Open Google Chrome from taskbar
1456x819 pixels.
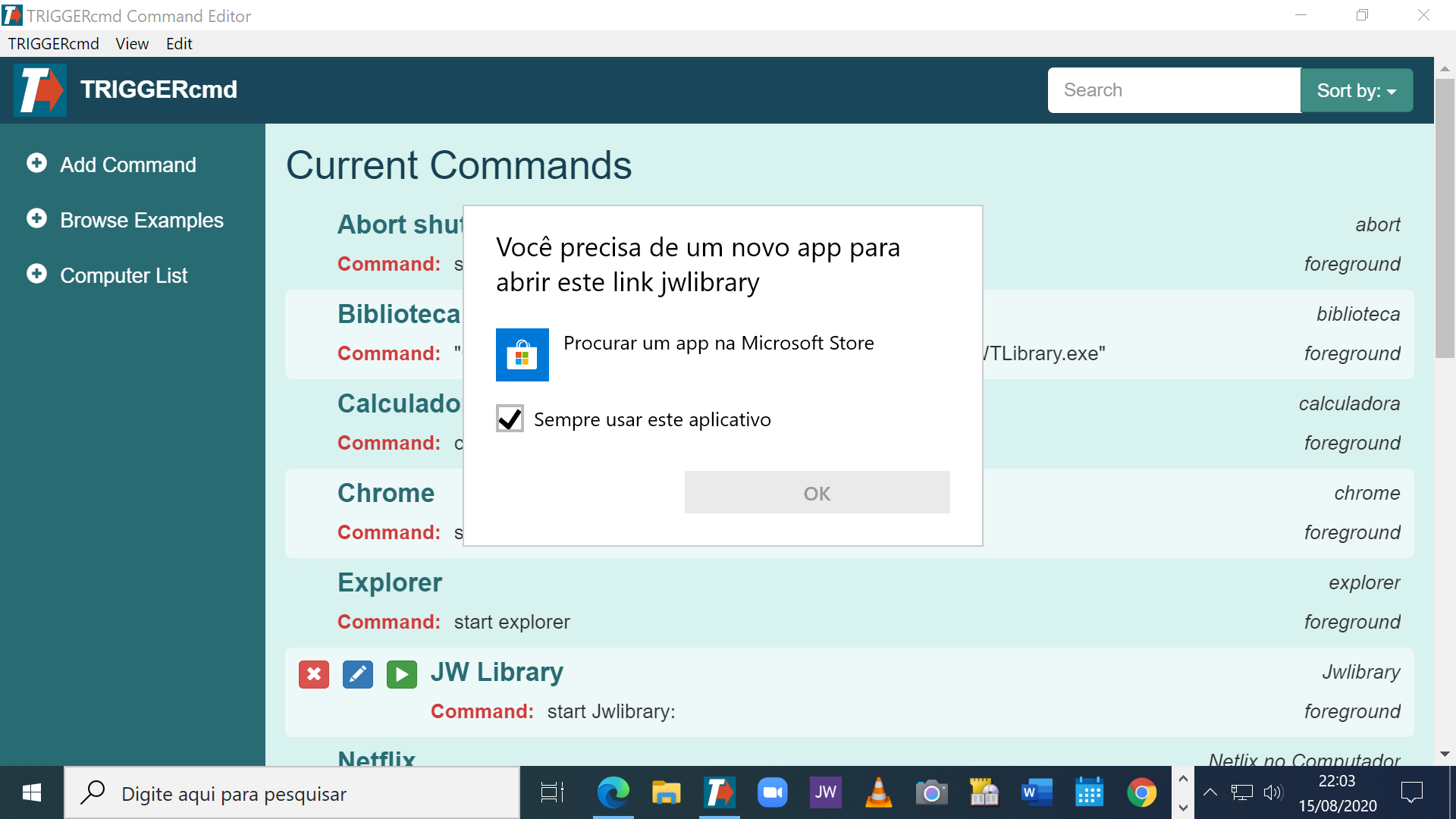click(1142, 793)
